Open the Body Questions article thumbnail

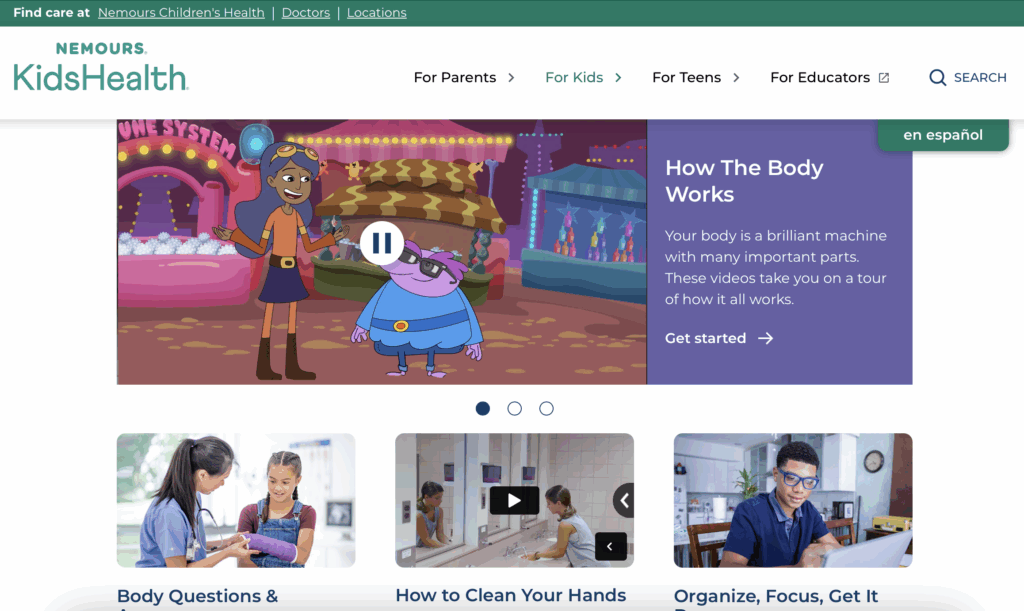click(236, 500)
